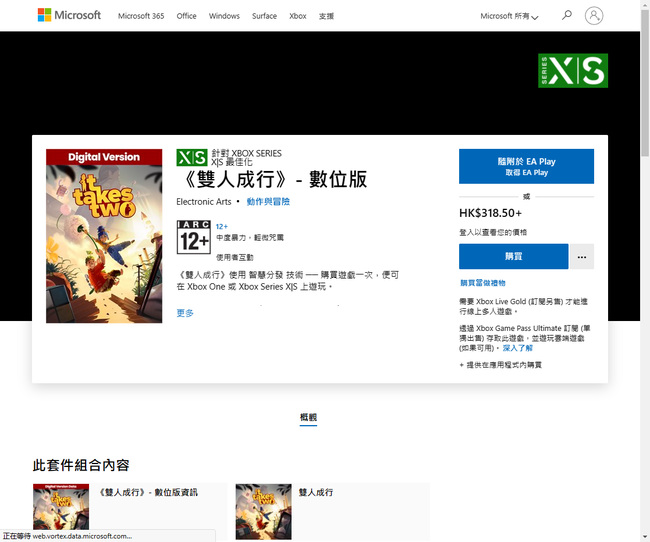Click 購買當做禮物 link

483,283
